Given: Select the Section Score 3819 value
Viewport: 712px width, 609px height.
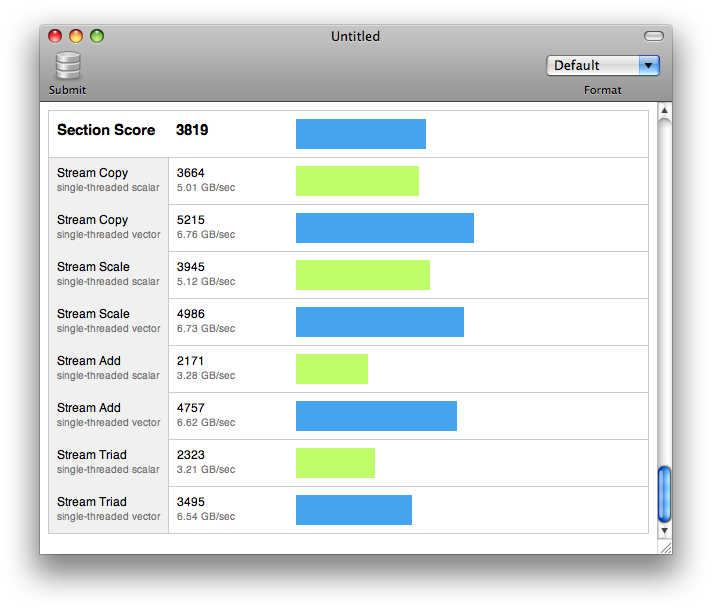Looking at the screenshot, I should (192, 130).
